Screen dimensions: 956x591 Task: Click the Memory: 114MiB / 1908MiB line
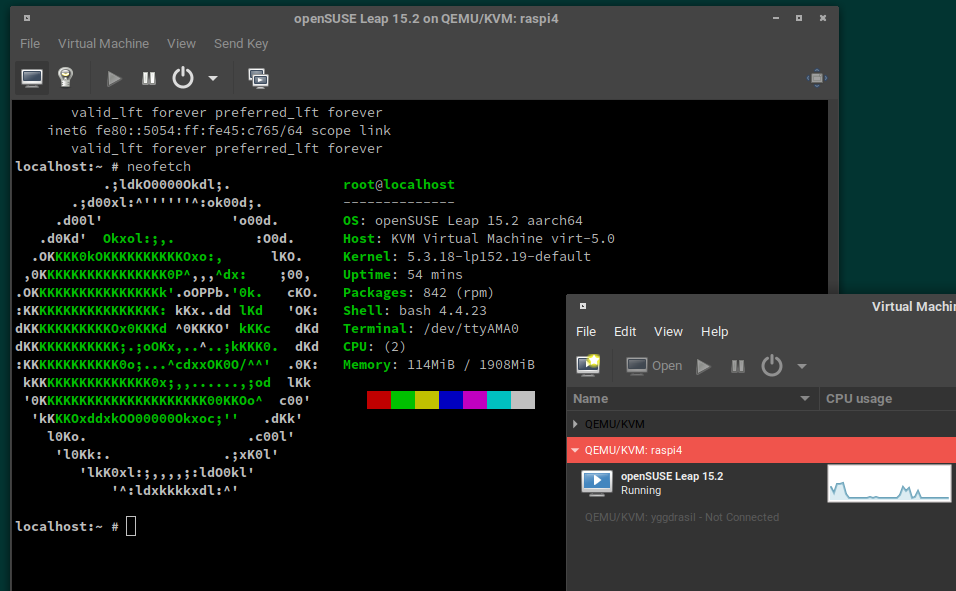pyautogui.click(x=438, y=365)
